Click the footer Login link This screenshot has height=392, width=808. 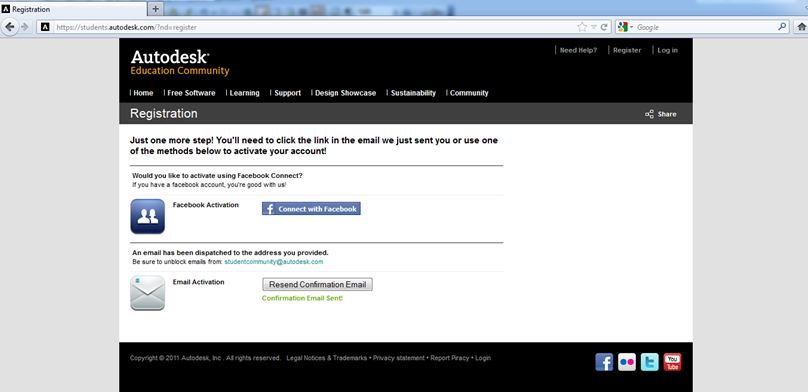click(x=483, y=357)
